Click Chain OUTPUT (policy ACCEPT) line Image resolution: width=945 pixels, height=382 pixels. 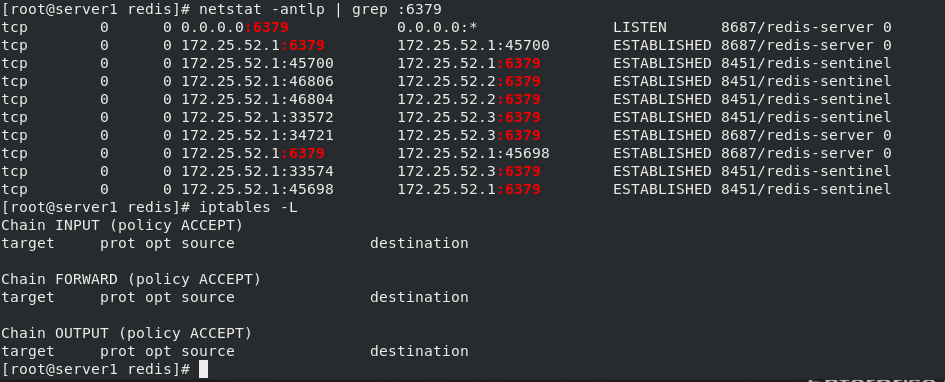[127, 334]
